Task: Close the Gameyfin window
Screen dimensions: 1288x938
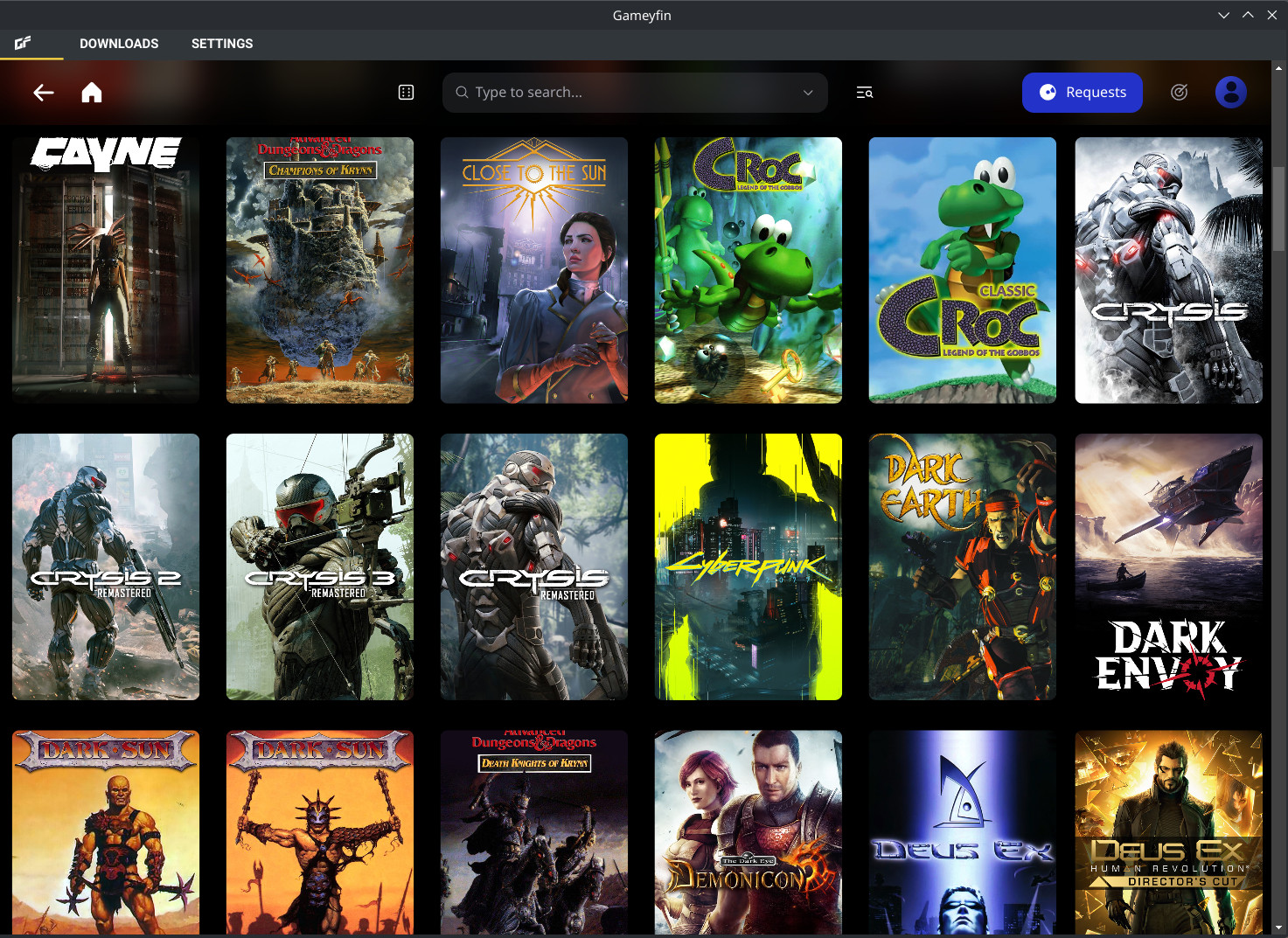Action: (x=1272, y=15)
